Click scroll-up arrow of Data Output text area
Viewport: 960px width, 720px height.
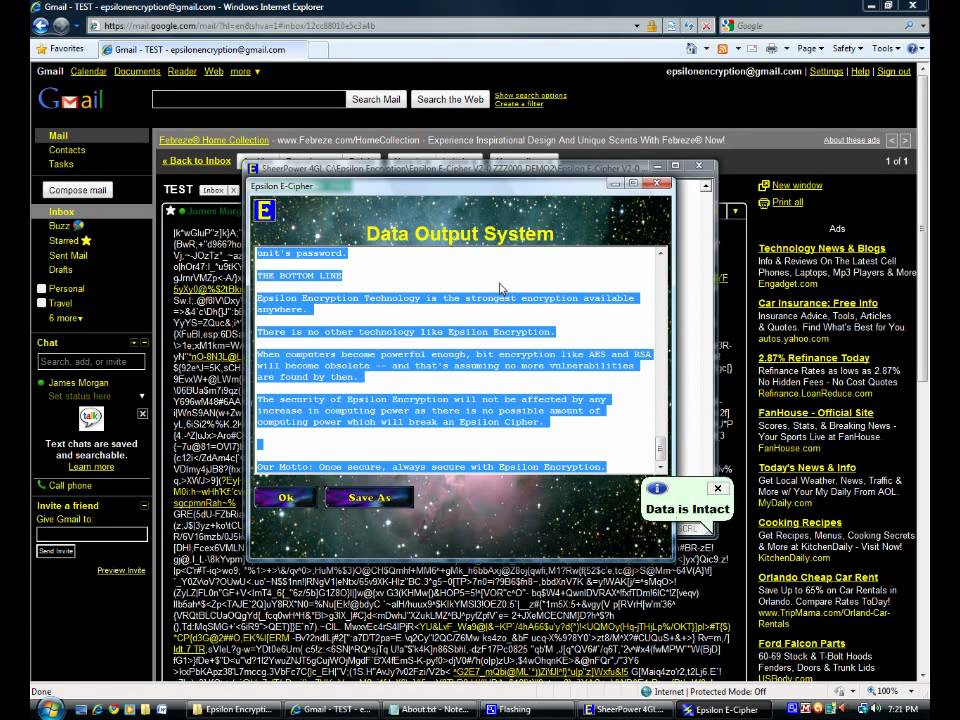point(660,253)
